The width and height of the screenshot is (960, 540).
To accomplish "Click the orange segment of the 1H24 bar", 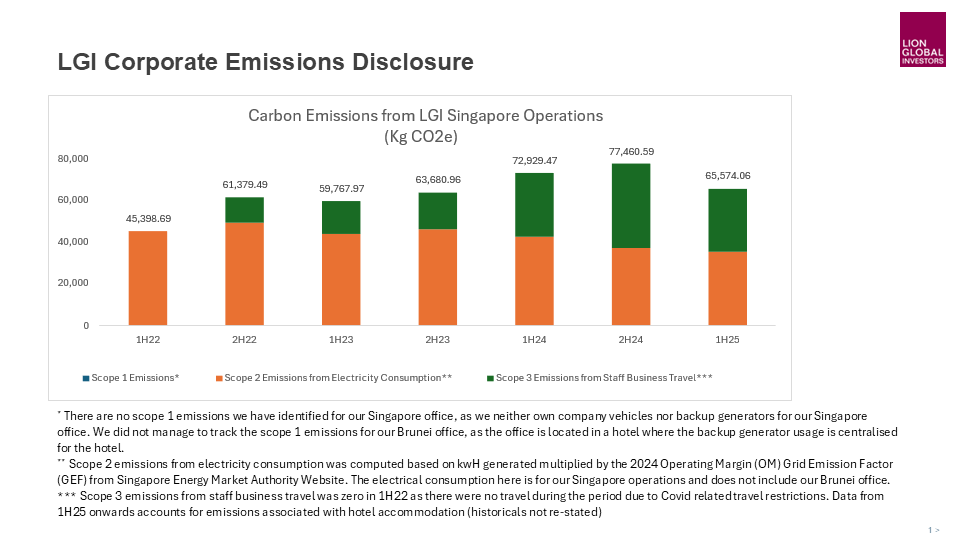I will click(x=534, y=280).
